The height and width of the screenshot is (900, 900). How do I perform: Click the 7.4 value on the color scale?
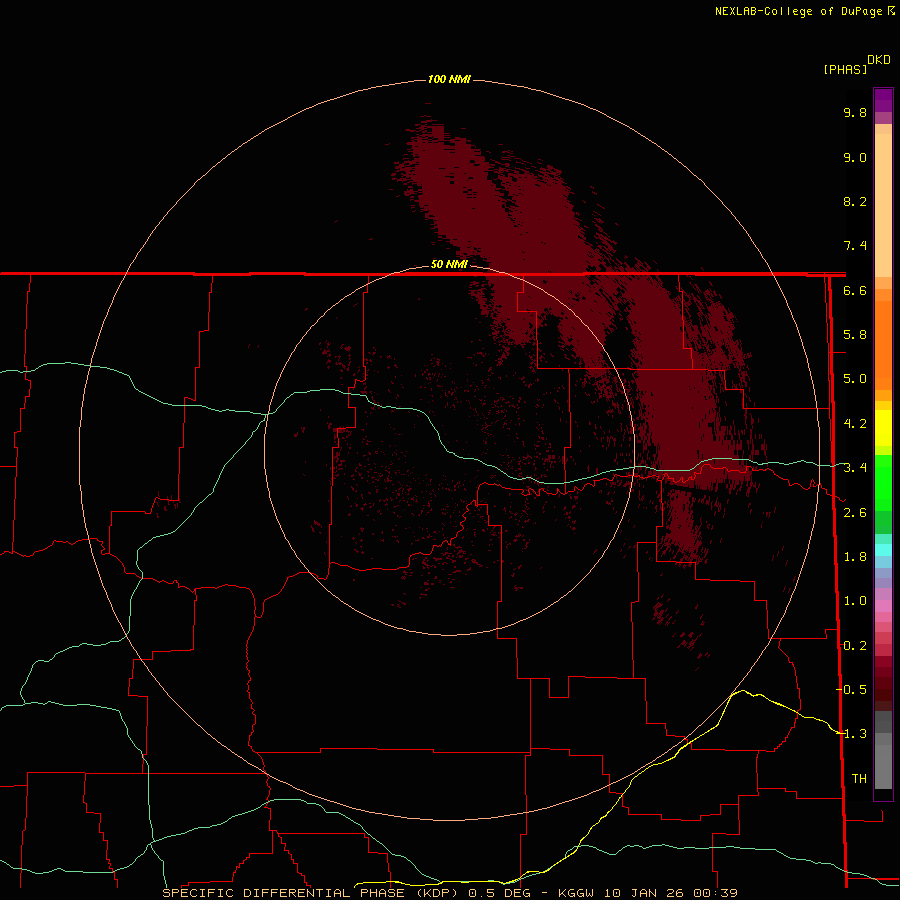(855, 246)
